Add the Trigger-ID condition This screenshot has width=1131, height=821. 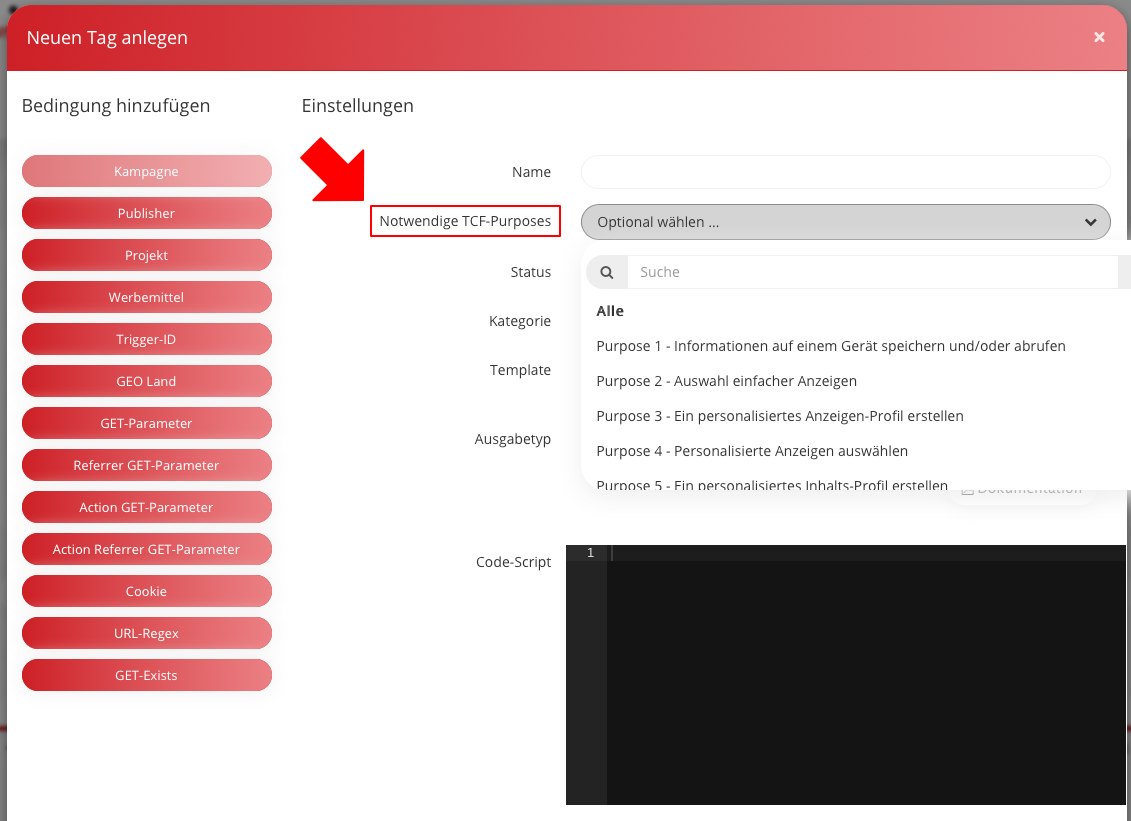pos(146,339)
